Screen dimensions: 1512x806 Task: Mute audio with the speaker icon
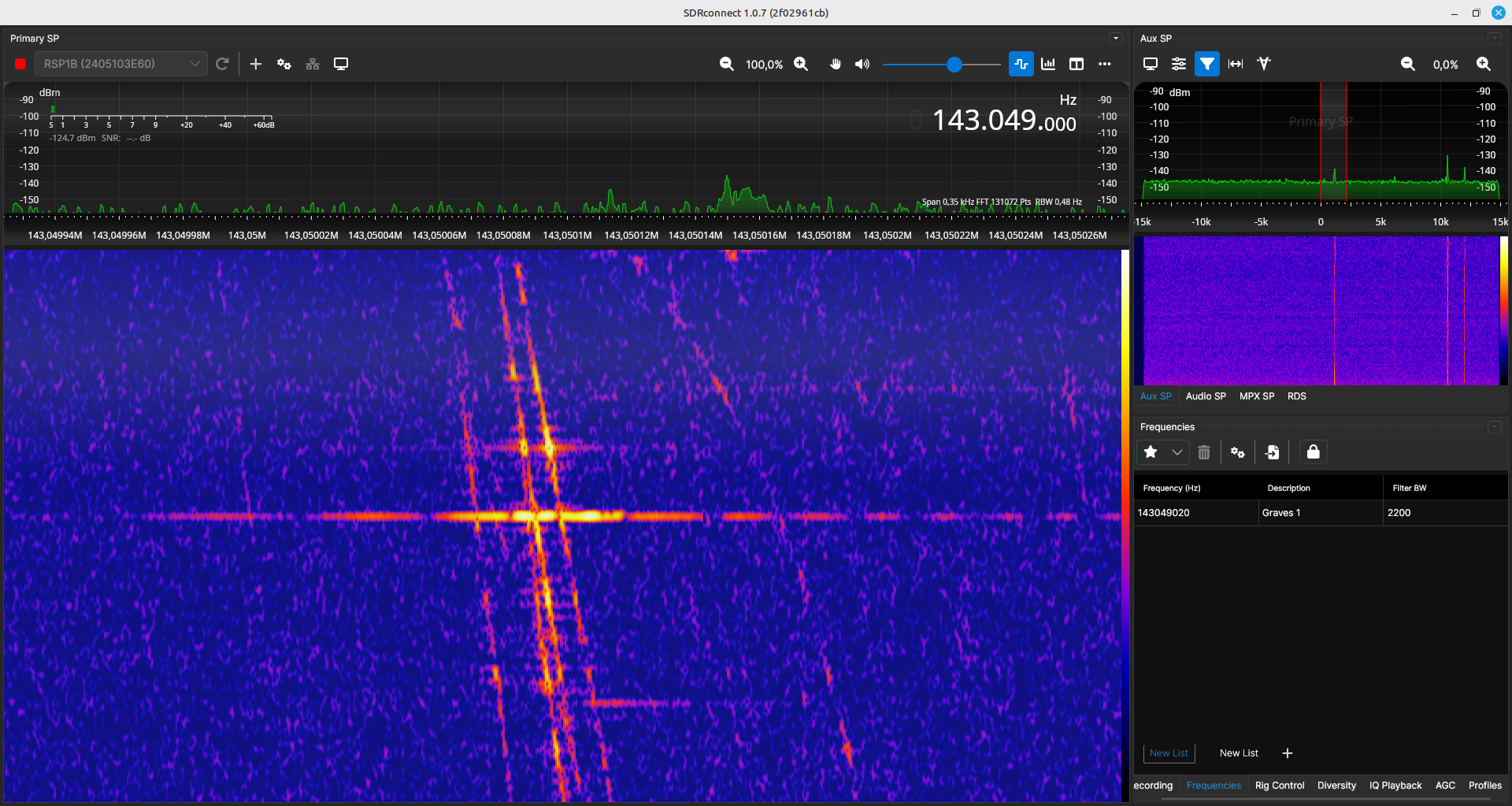(862, 64)
